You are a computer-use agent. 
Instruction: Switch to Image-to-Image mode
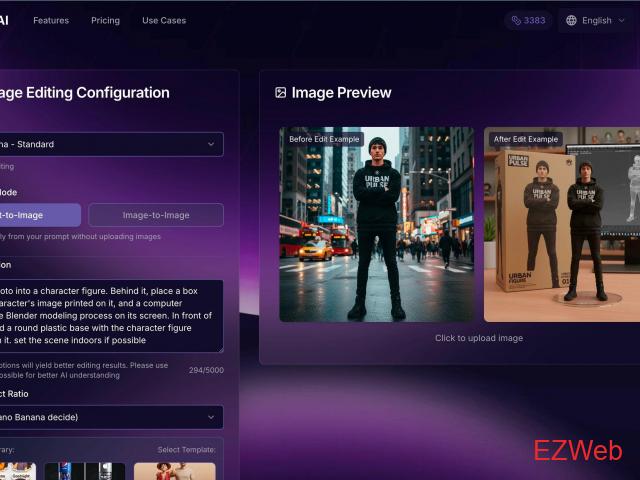coord(156,215)
